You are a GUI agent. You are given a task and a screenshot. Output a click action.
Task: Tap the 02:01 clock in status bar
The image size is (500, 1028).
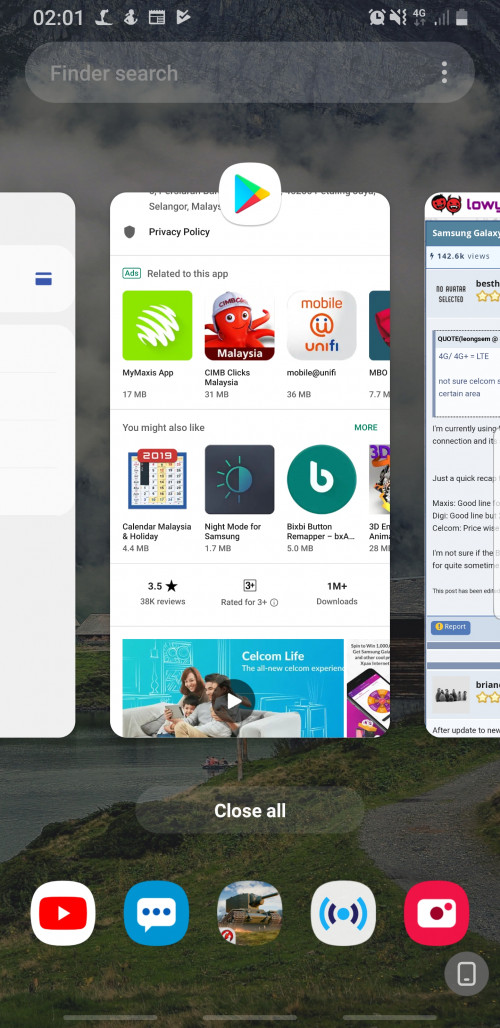(58, 18)
